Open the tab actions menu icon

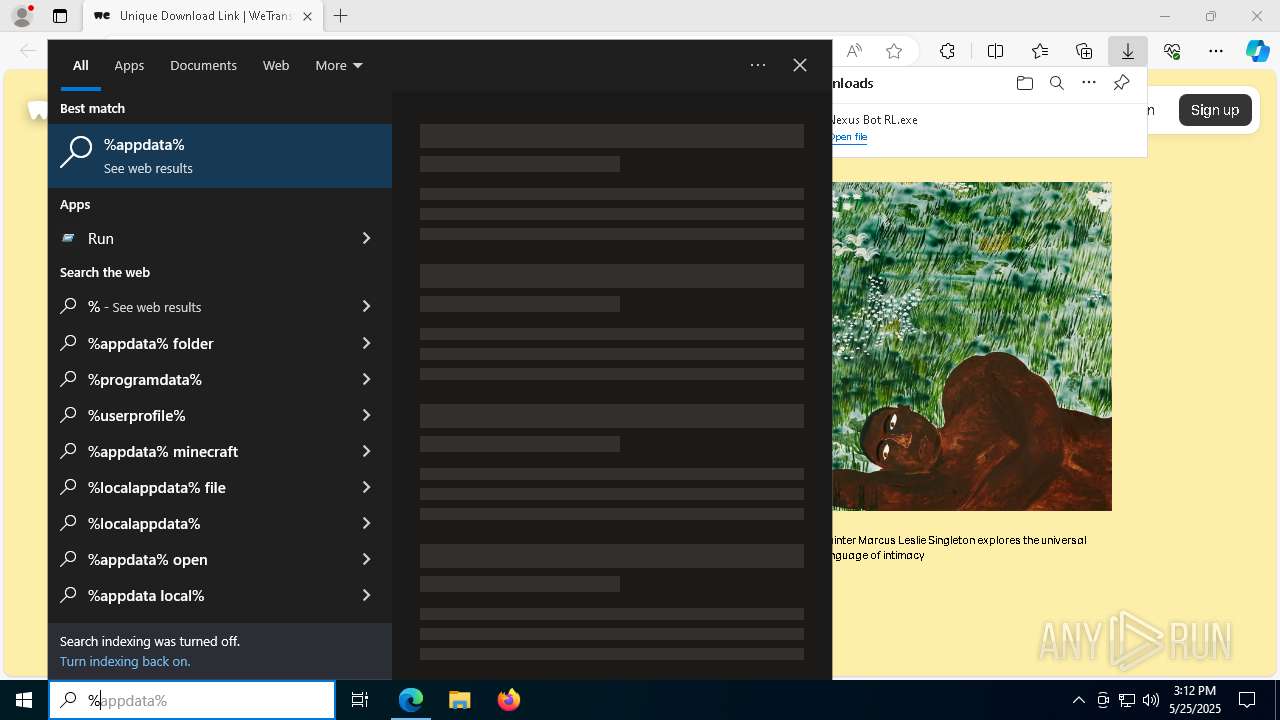[x=60, y=16]
